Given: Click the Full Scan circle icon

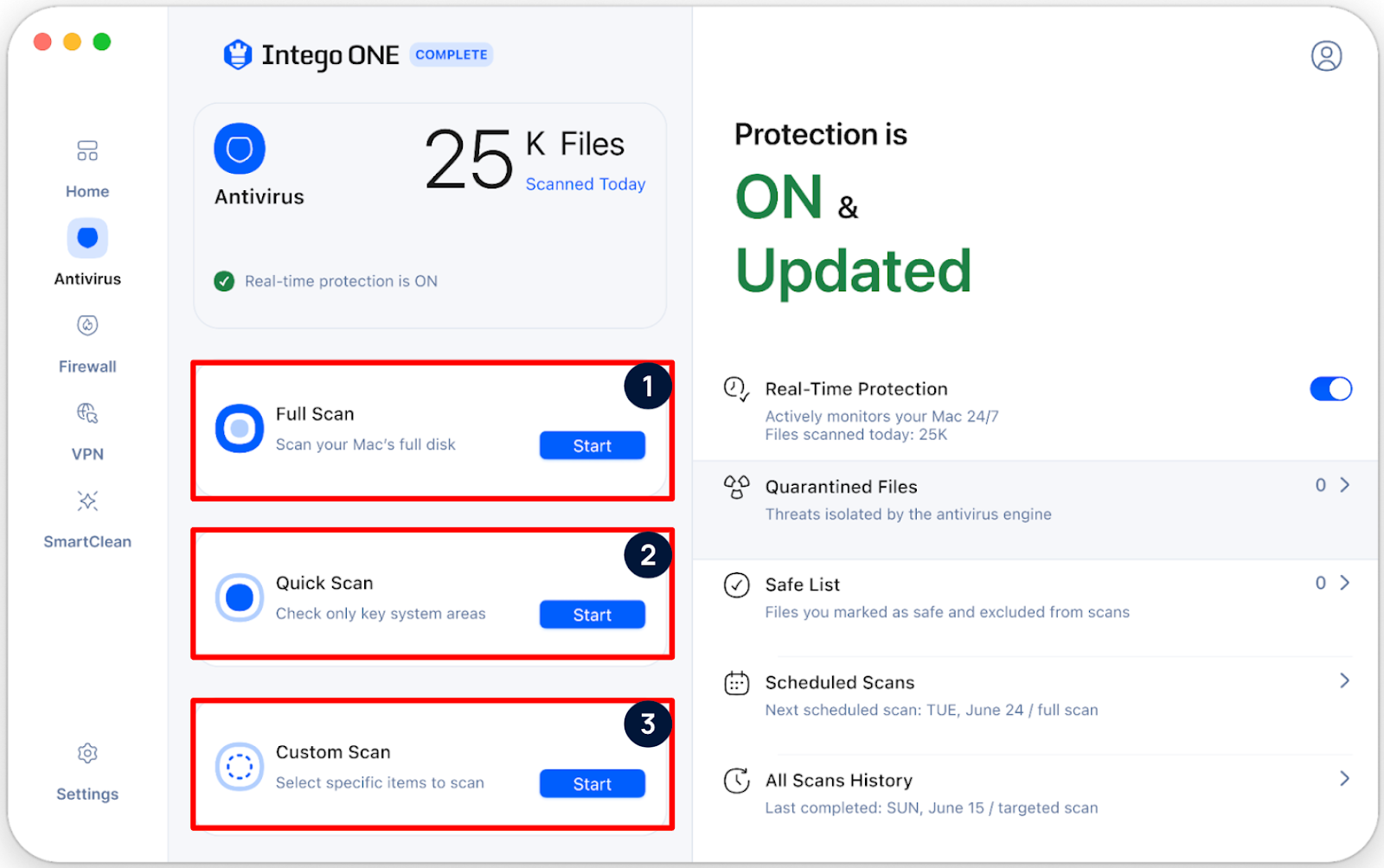Looking at the screenshot, I should pos(240,428).
